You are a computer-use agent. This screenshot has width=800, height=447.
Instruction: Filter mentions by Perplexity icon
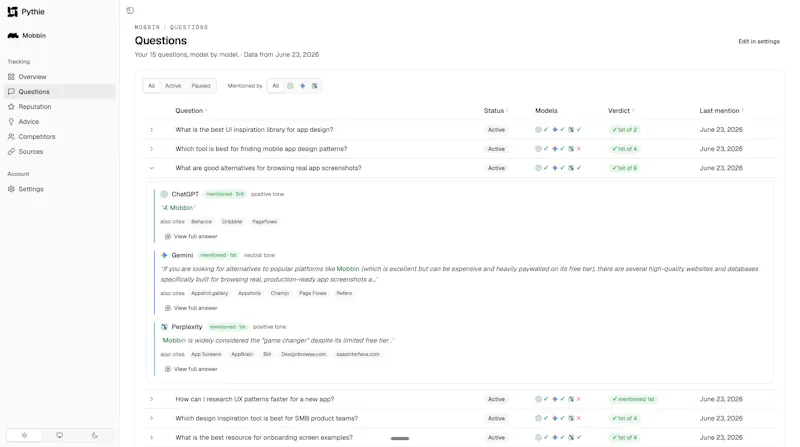(315, 86)
